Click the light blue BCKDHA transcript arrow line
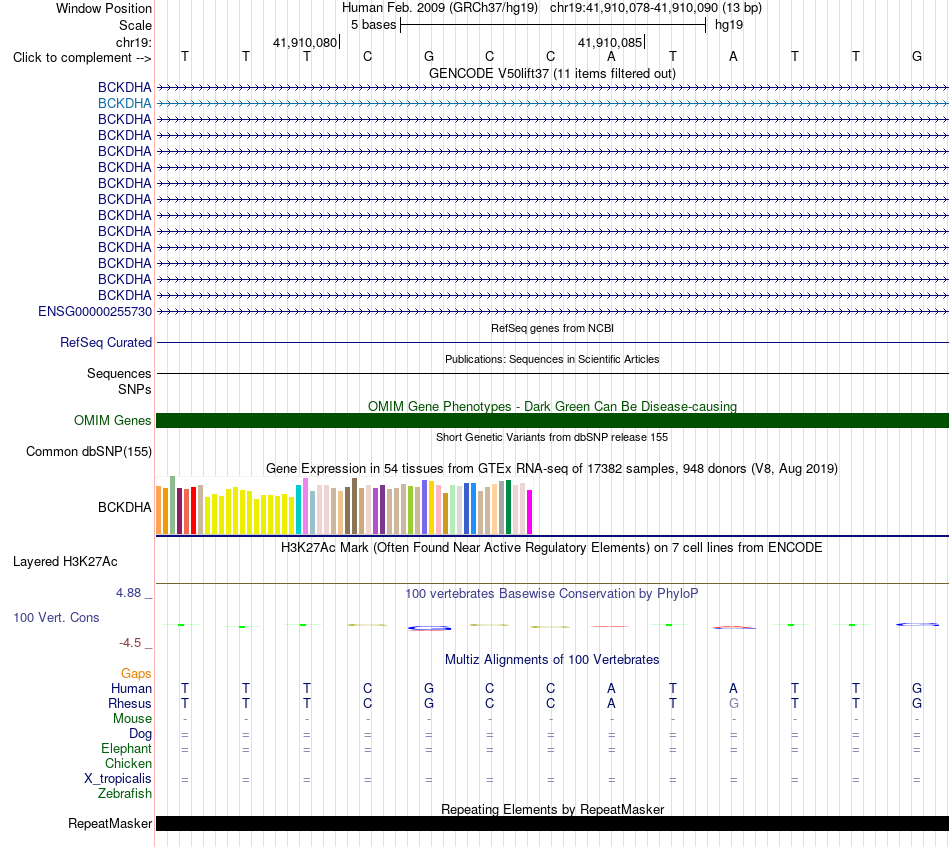950x847 pixels. tap(552, 104)
